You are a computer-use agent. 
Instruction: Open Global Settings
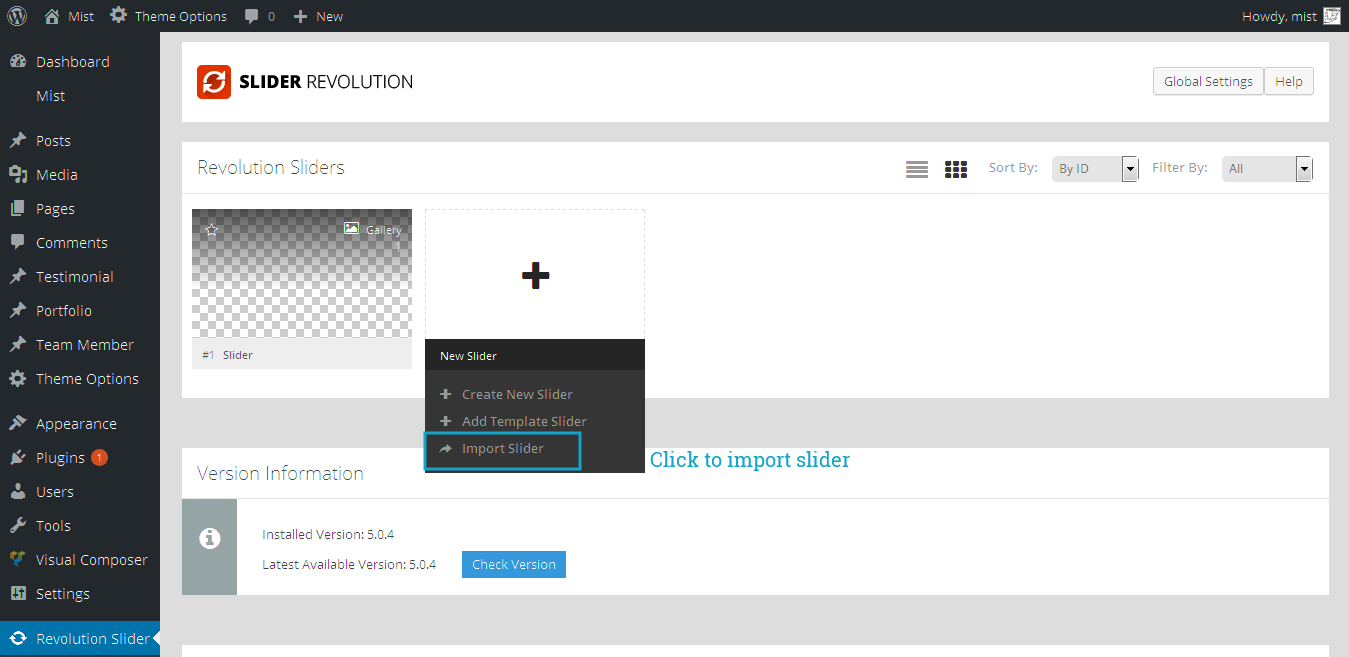(1208, 82)
